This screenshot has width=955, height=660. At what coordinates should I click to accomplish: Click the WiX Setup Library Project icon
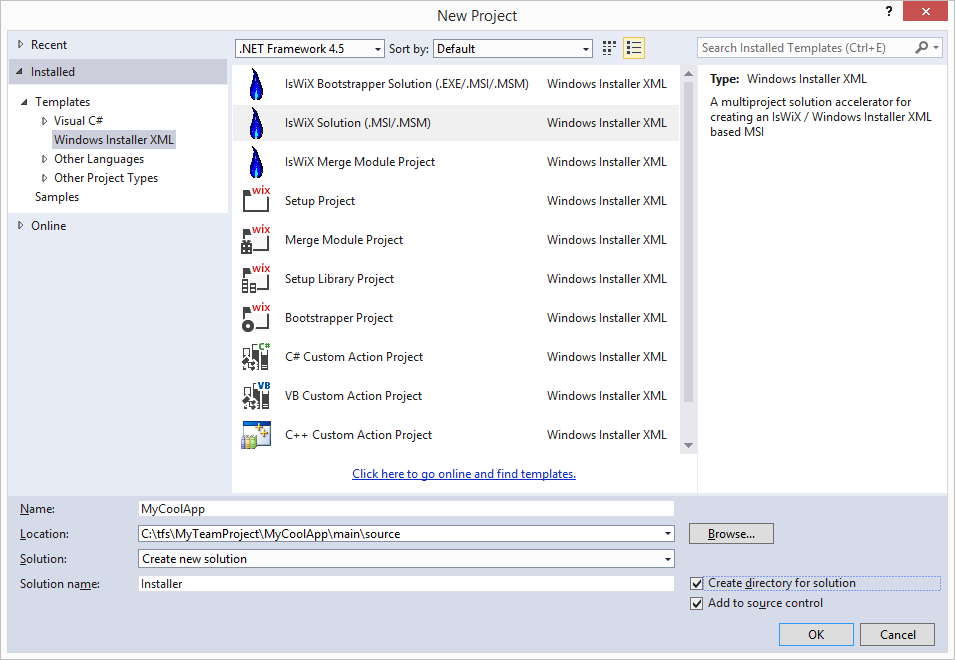256,278
